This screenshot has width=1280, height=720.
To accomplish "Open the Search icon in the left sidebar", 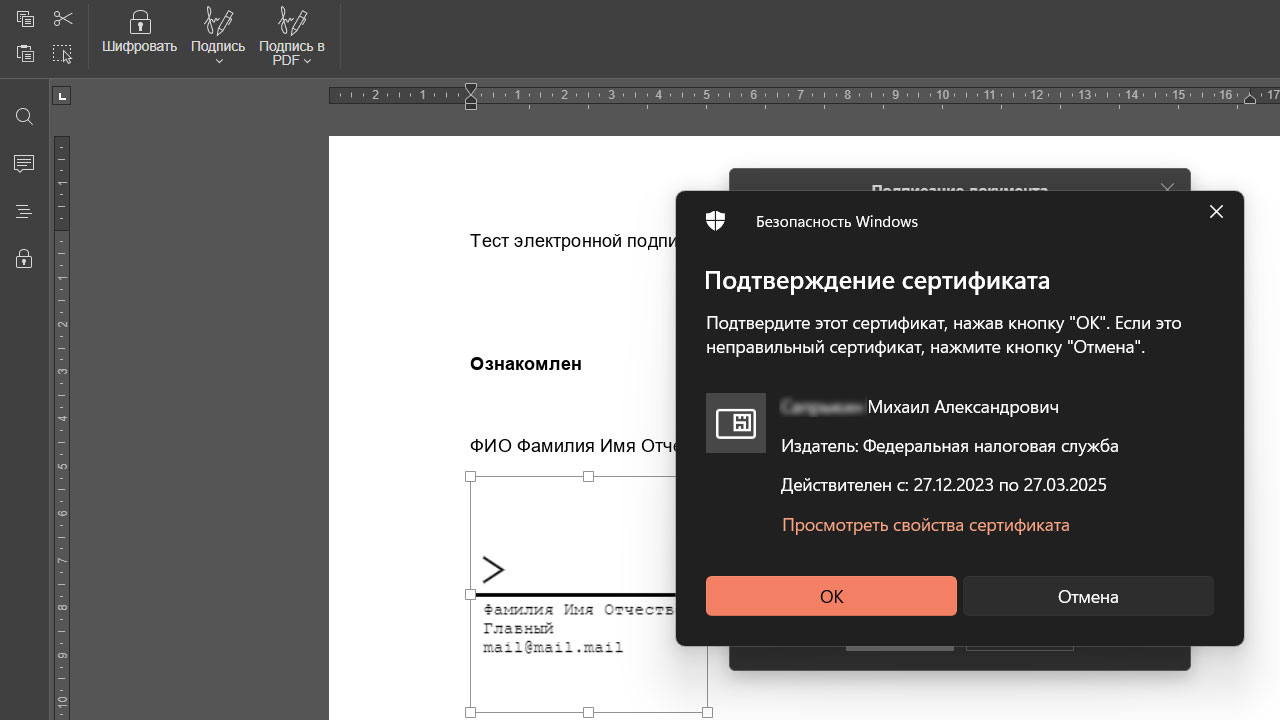I will [x=24, y=117].
